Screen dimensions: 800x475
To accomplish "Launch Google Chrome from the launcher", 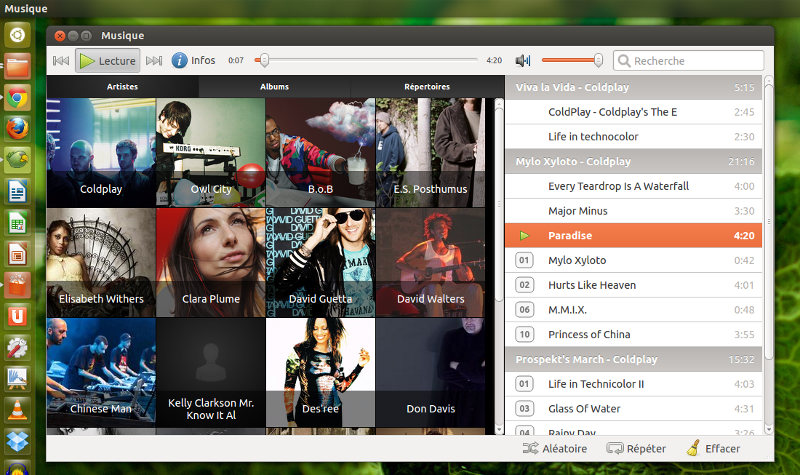I will click(x=17, y=98).
